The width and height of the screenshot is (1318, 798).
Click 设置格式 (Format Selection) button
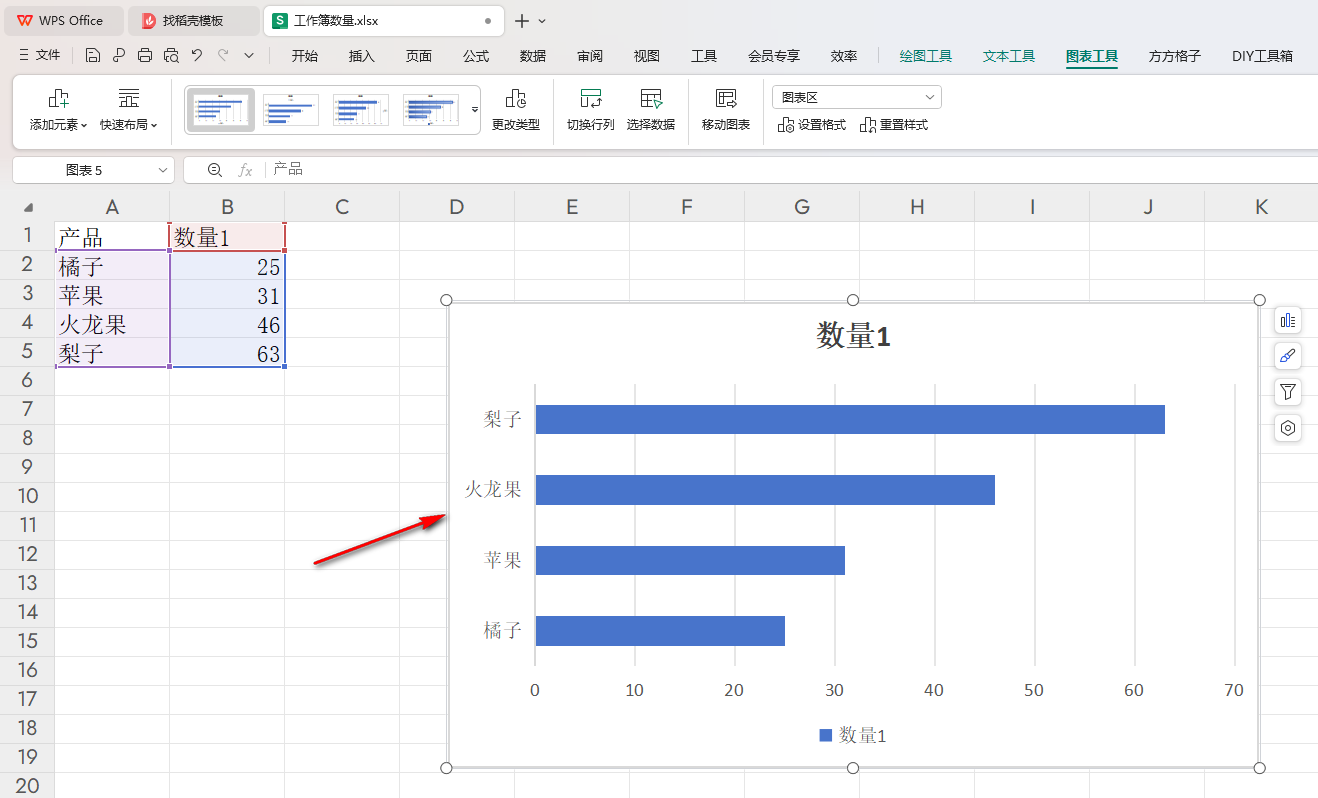812,125
